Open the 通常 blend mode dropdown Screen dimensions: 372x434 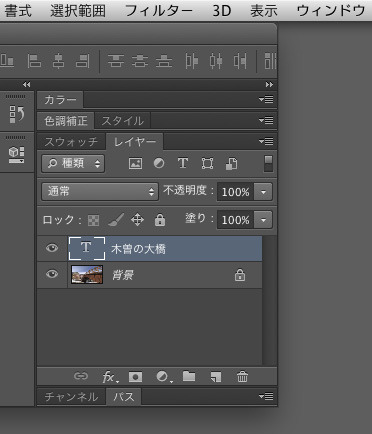[x=100, y=191]
